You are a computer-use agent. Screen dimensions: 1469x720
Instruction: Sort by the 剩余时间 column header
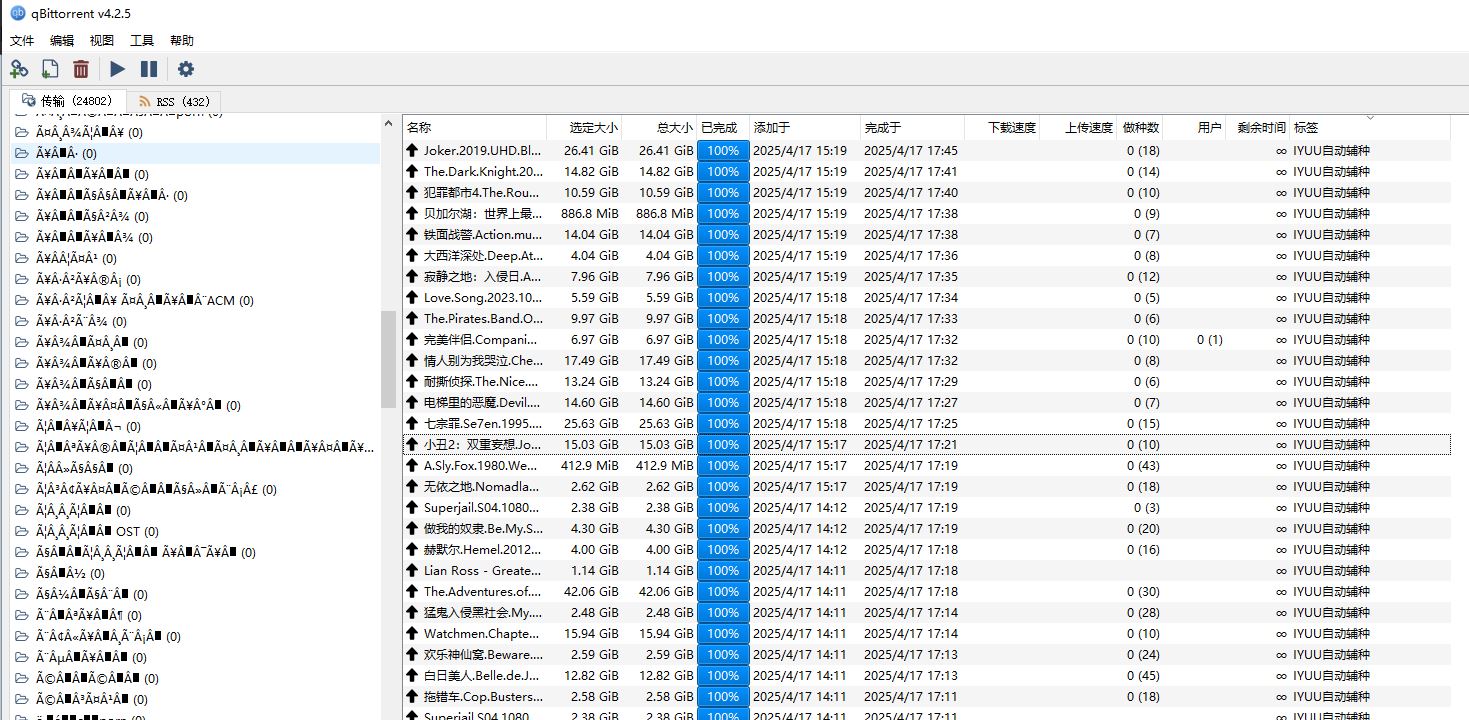tap(1258, 127)
